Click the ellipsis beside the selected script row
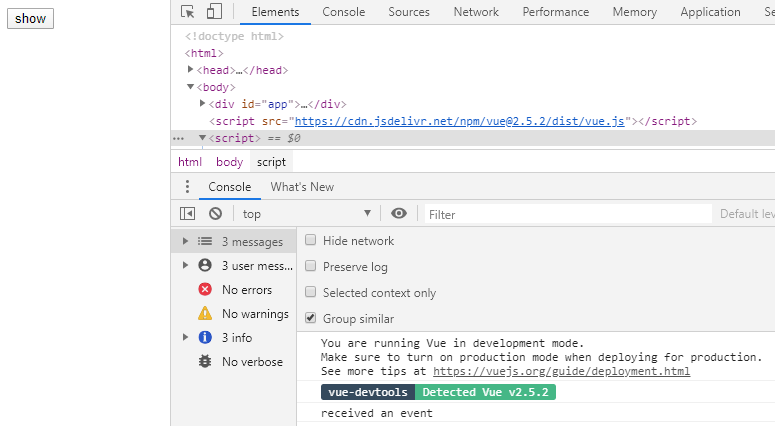The width and height of the screenshot is (775, 426). [178, 139]
